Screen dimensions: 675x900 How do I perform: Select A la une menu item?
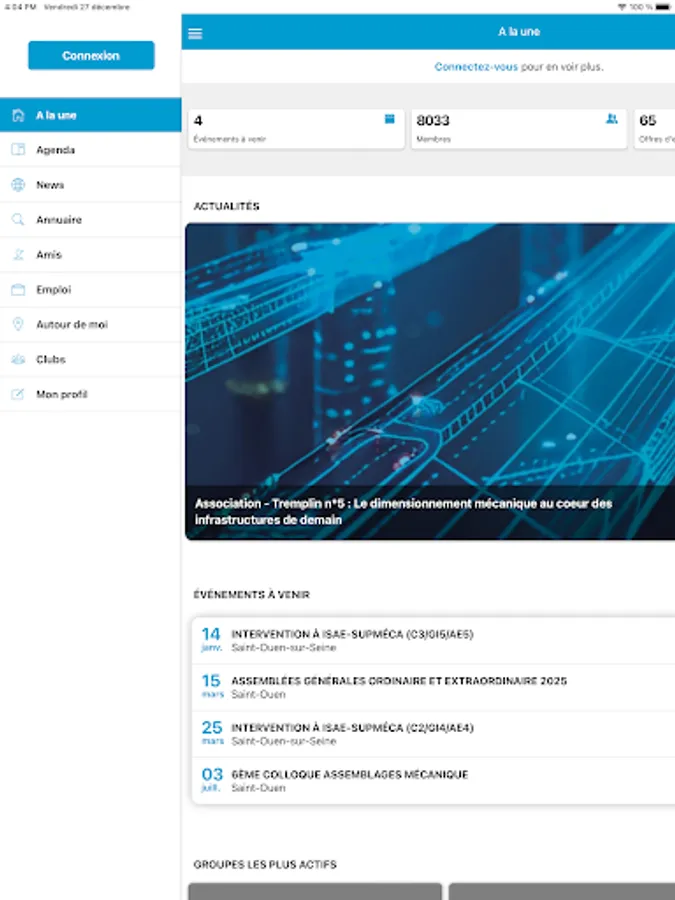click(91, 115)
